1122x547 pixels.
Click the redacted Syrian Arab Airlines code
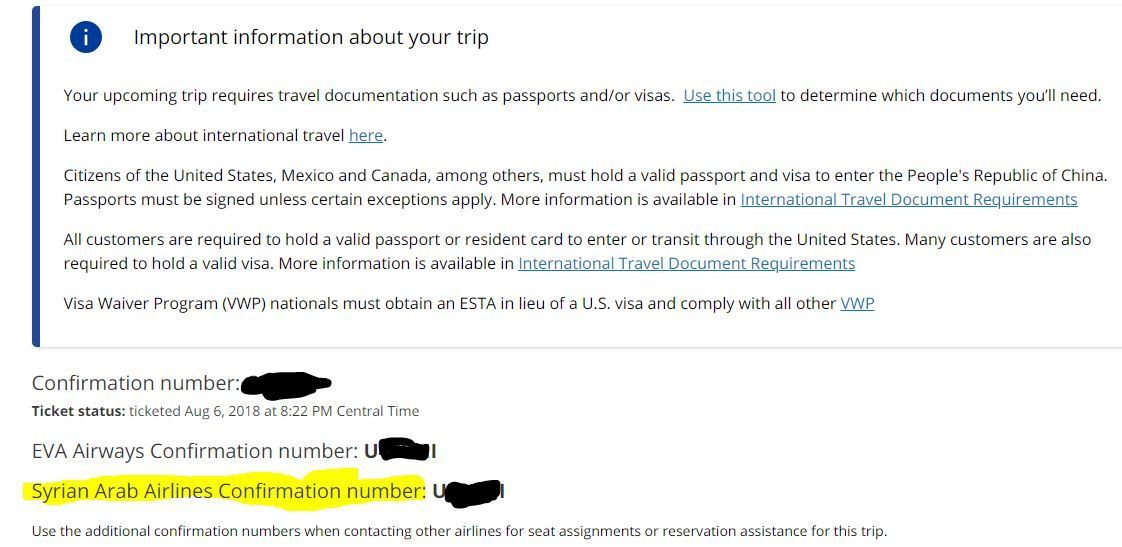pyautogui.click(x=470, y=491)
